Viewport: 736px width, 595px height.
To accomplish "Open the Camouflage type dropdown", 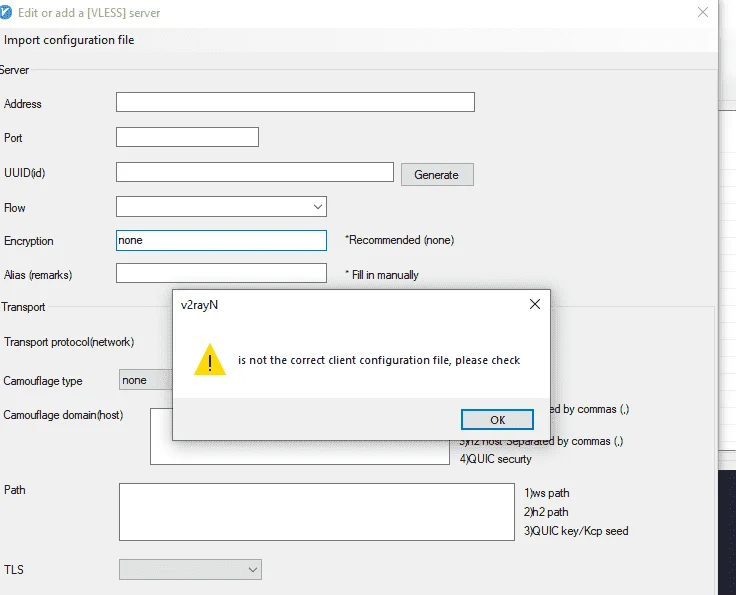I will (146, 380).
